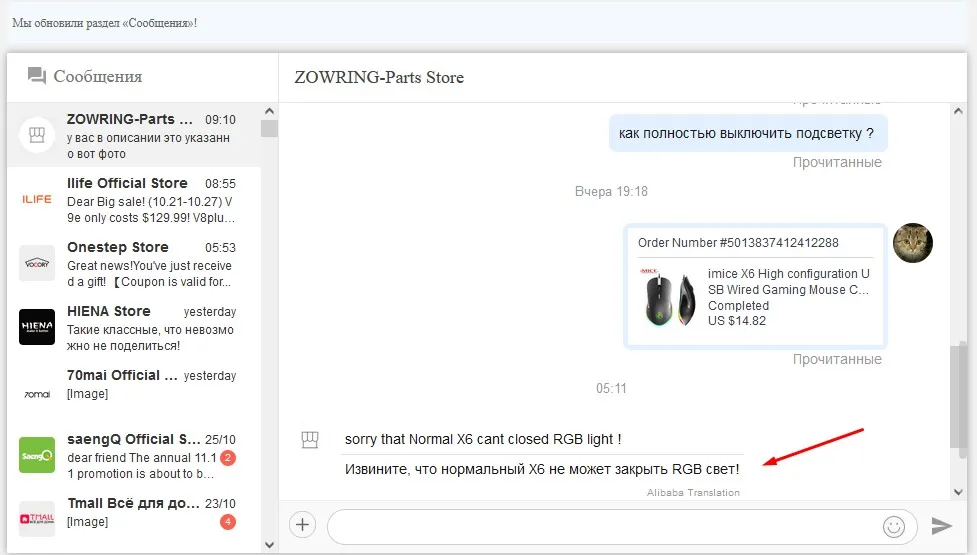Select the Ilife Official Store conversation
977x555 pixels.
coord(134,199)
